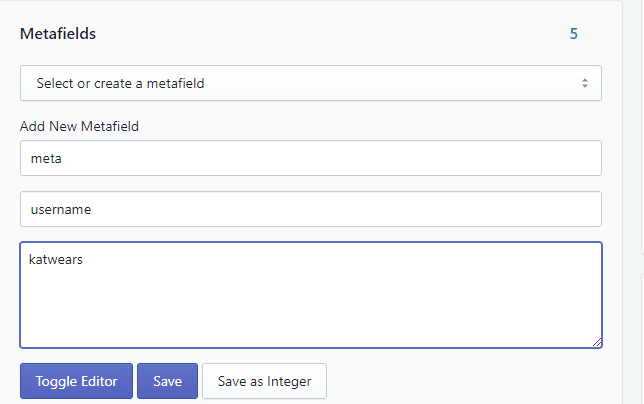
Task: Click the Save button
Action: pos(168,381)
